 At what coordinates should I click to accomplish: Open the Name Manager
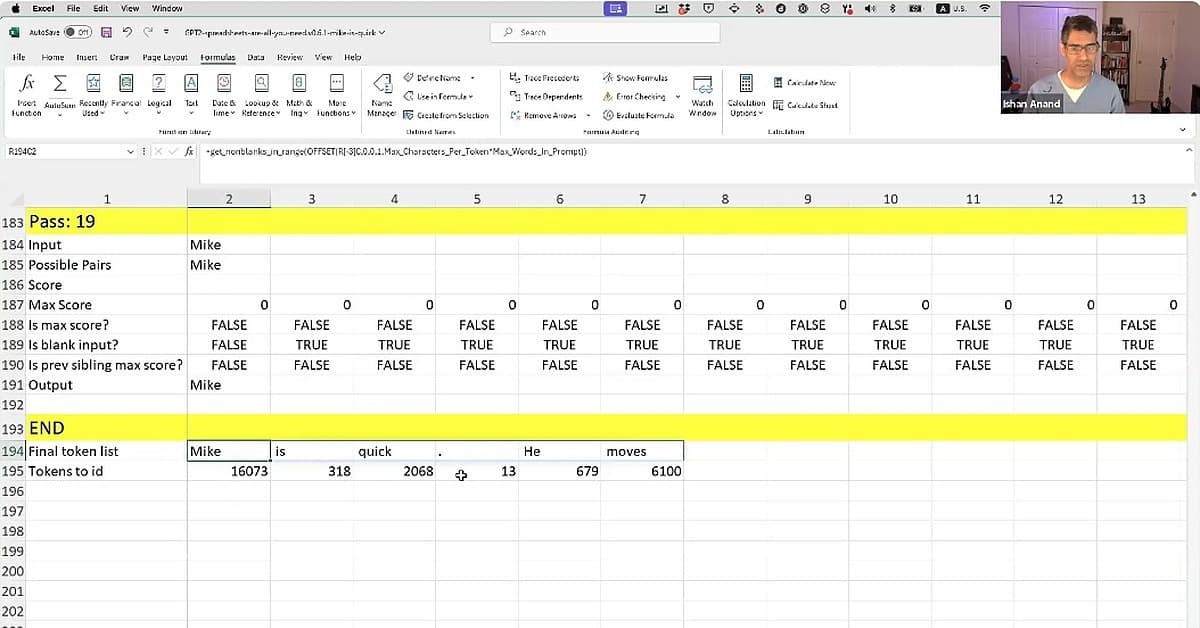(x=381, y=90)
